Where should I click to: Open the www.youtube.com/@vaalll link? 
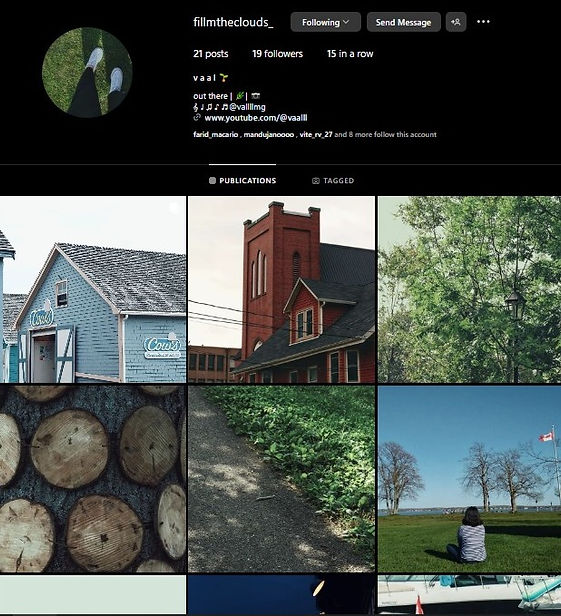click(x=256, y=118)
